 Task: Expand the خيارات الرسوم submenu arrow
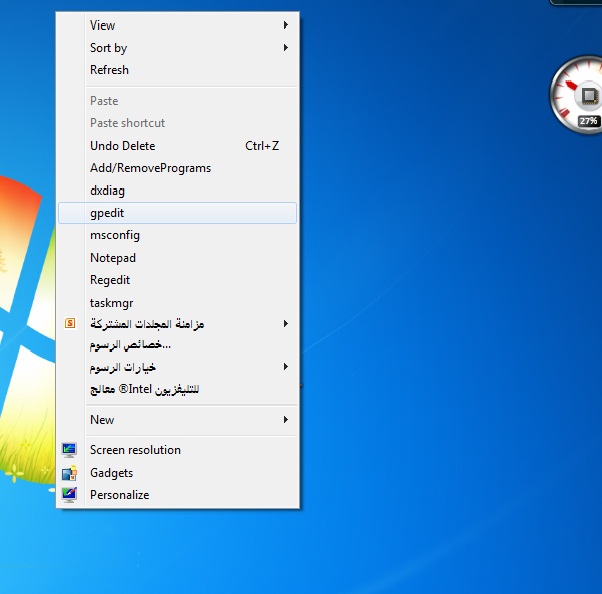click(286, 366)
